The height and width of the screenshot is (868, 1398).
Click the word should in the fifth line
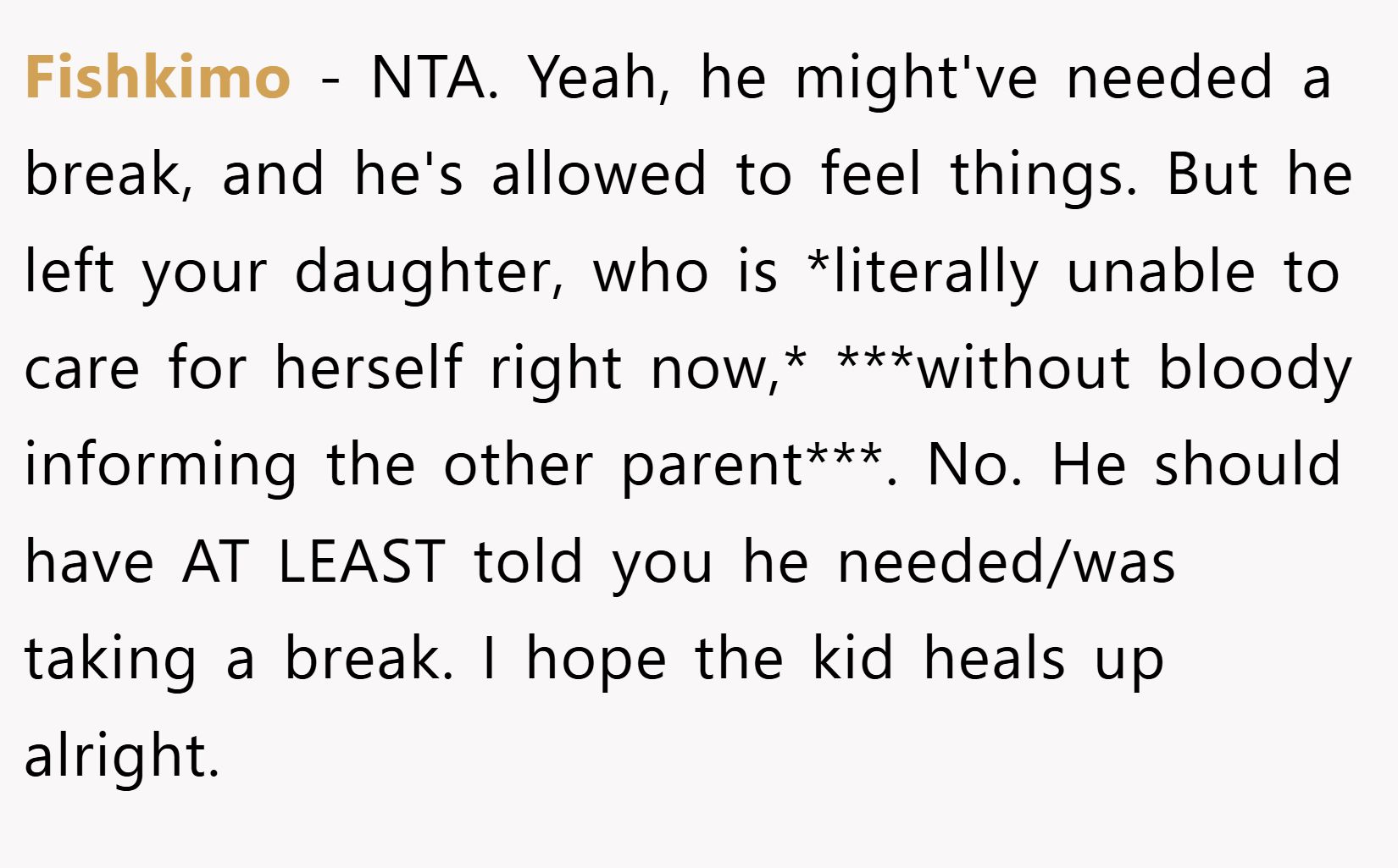click(x=1248, y=464)
